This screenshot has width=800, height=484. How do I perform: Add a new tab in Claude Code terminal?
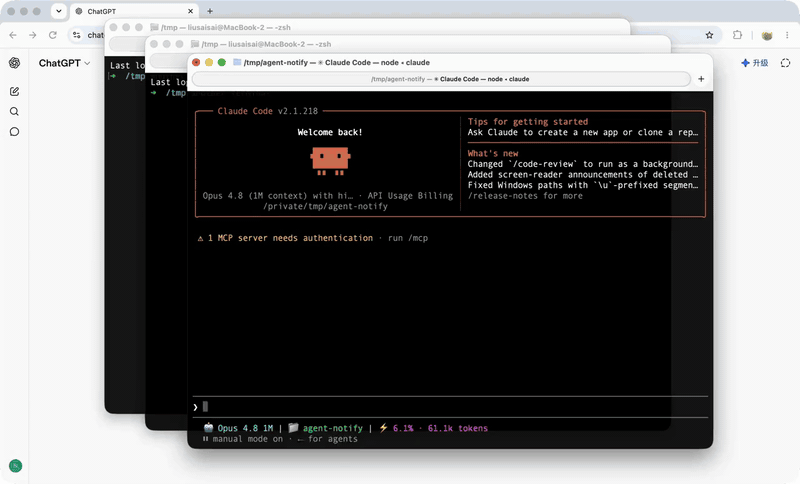701,79
